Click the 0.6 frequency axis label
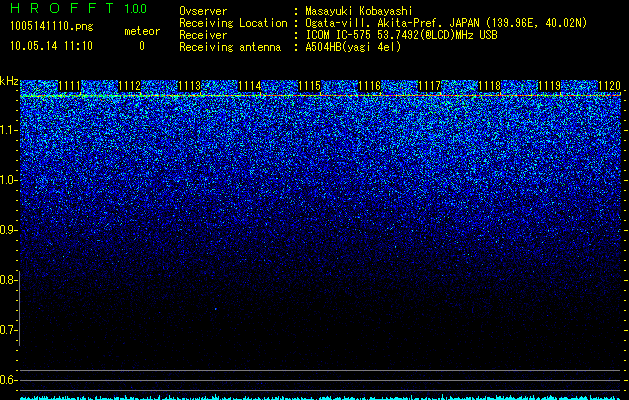The height and width of the screenshot is (400, 629). click(8, 380)
